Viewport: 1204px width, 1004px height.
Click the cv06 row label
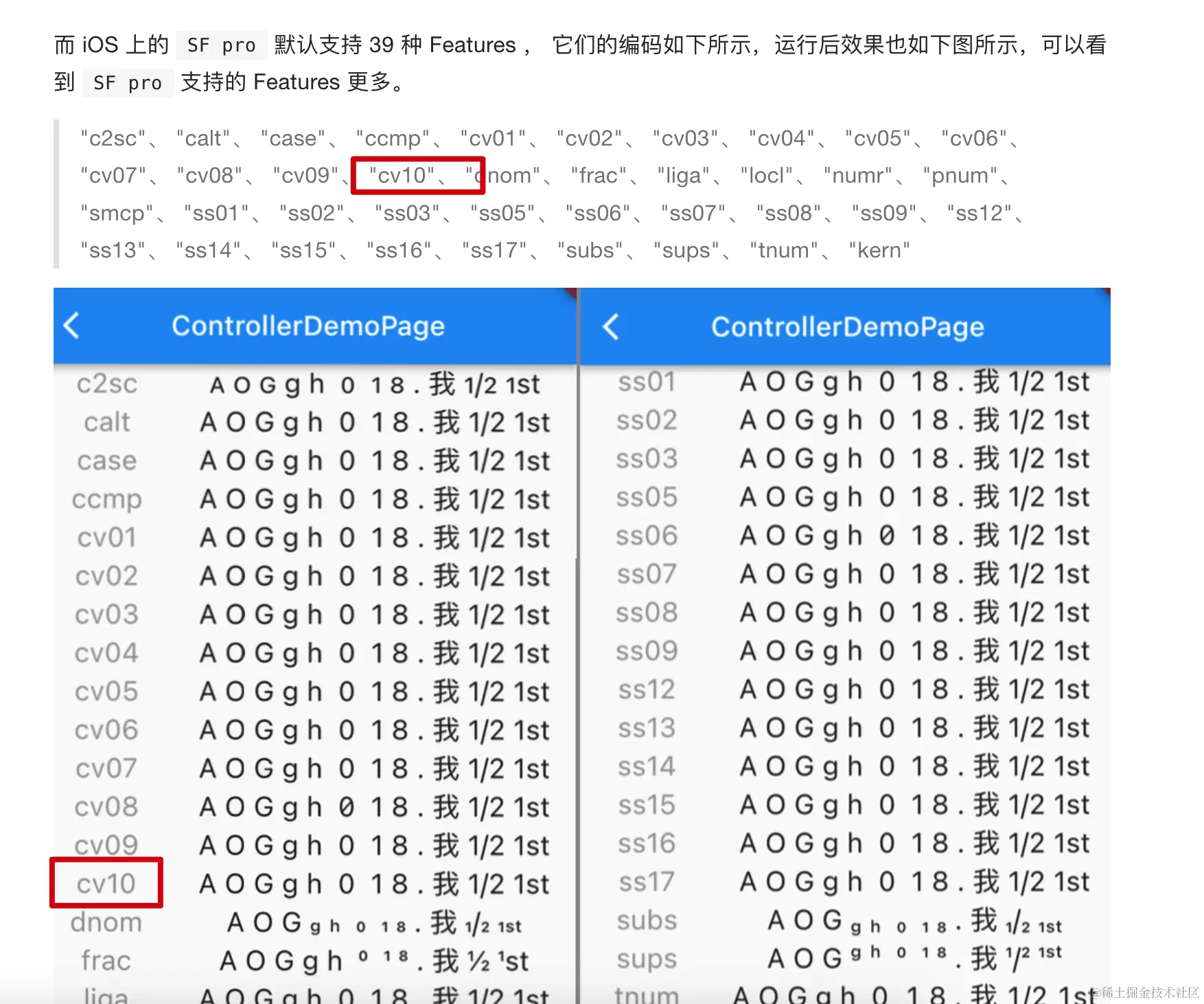click(107, 730)
